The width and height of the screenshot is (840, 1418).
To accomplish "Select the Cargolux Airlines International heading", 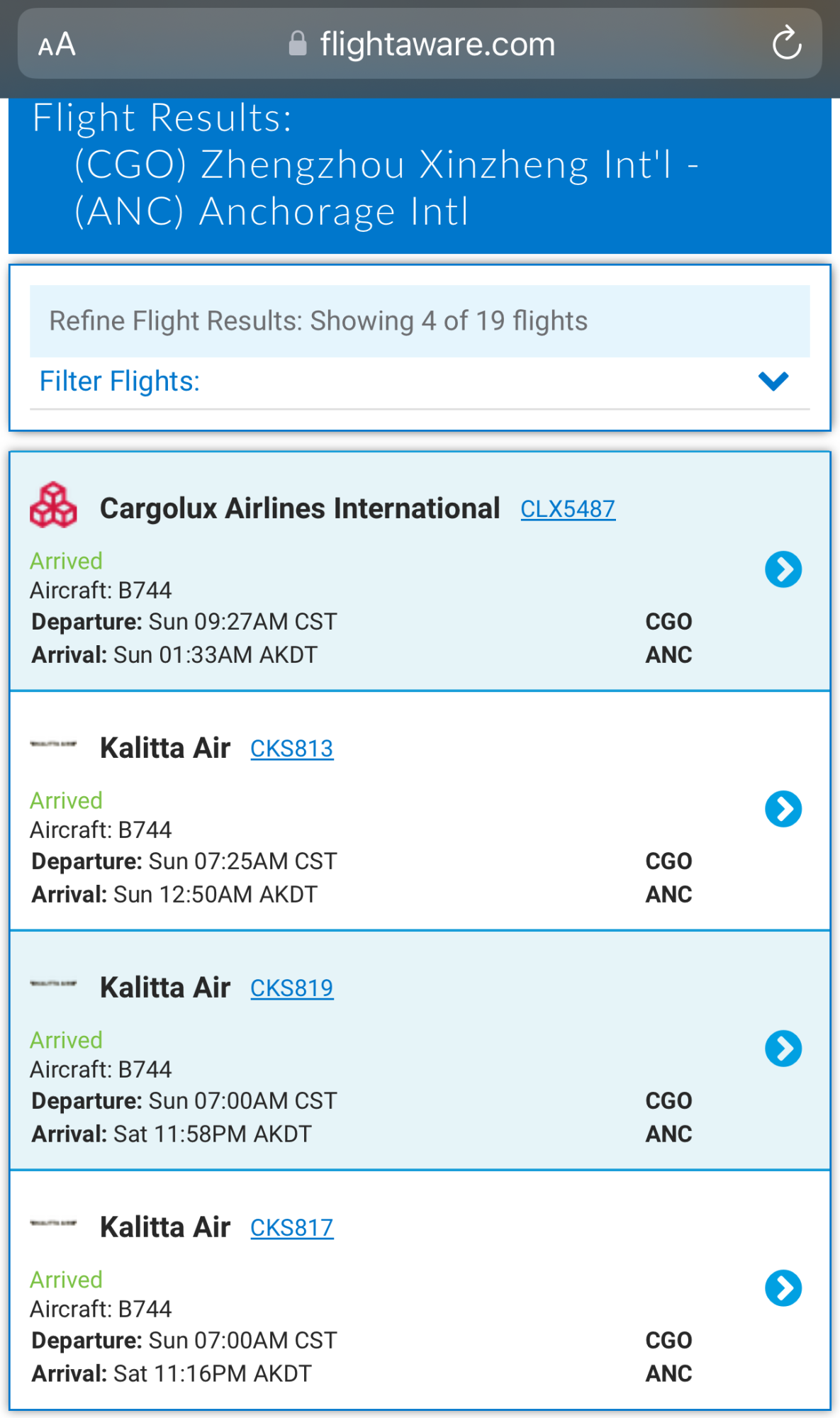I will [300, 508].
